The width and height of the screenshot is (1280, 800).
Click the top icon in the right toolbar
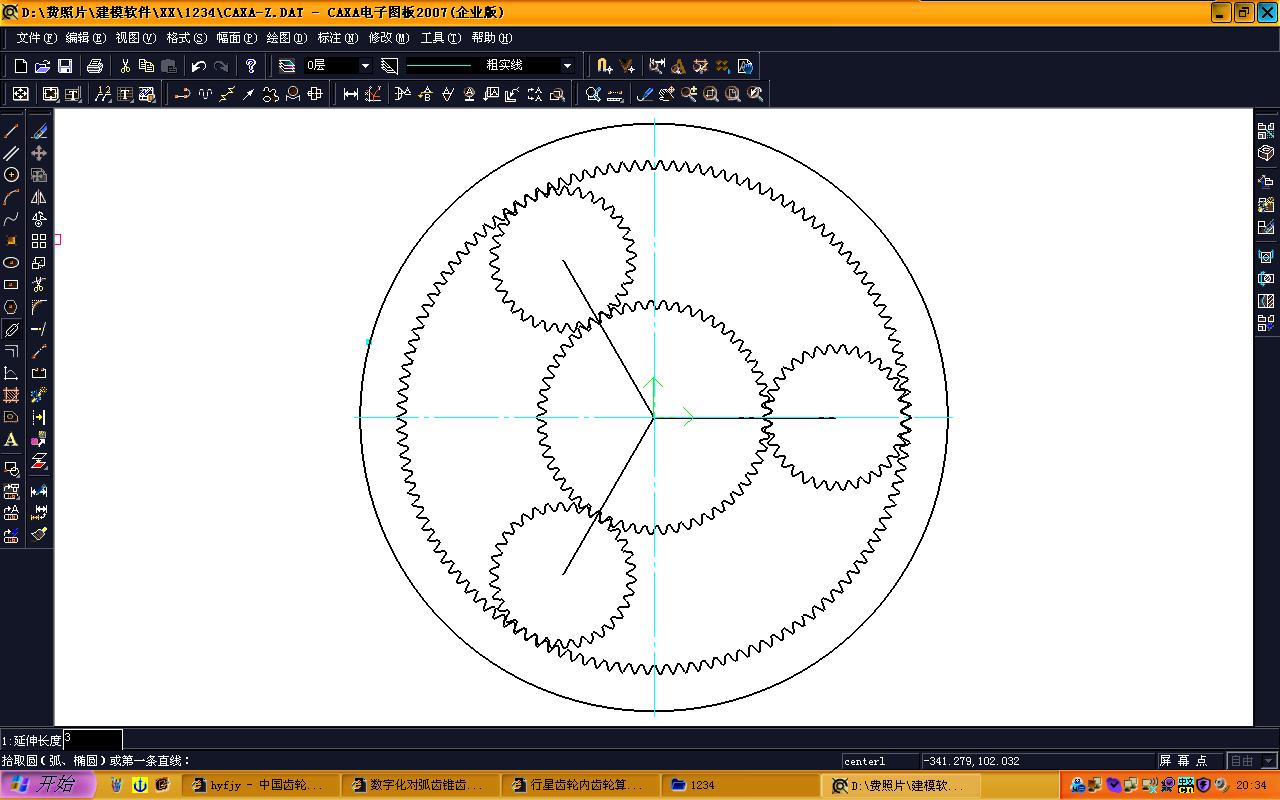tap(1266, 131)
